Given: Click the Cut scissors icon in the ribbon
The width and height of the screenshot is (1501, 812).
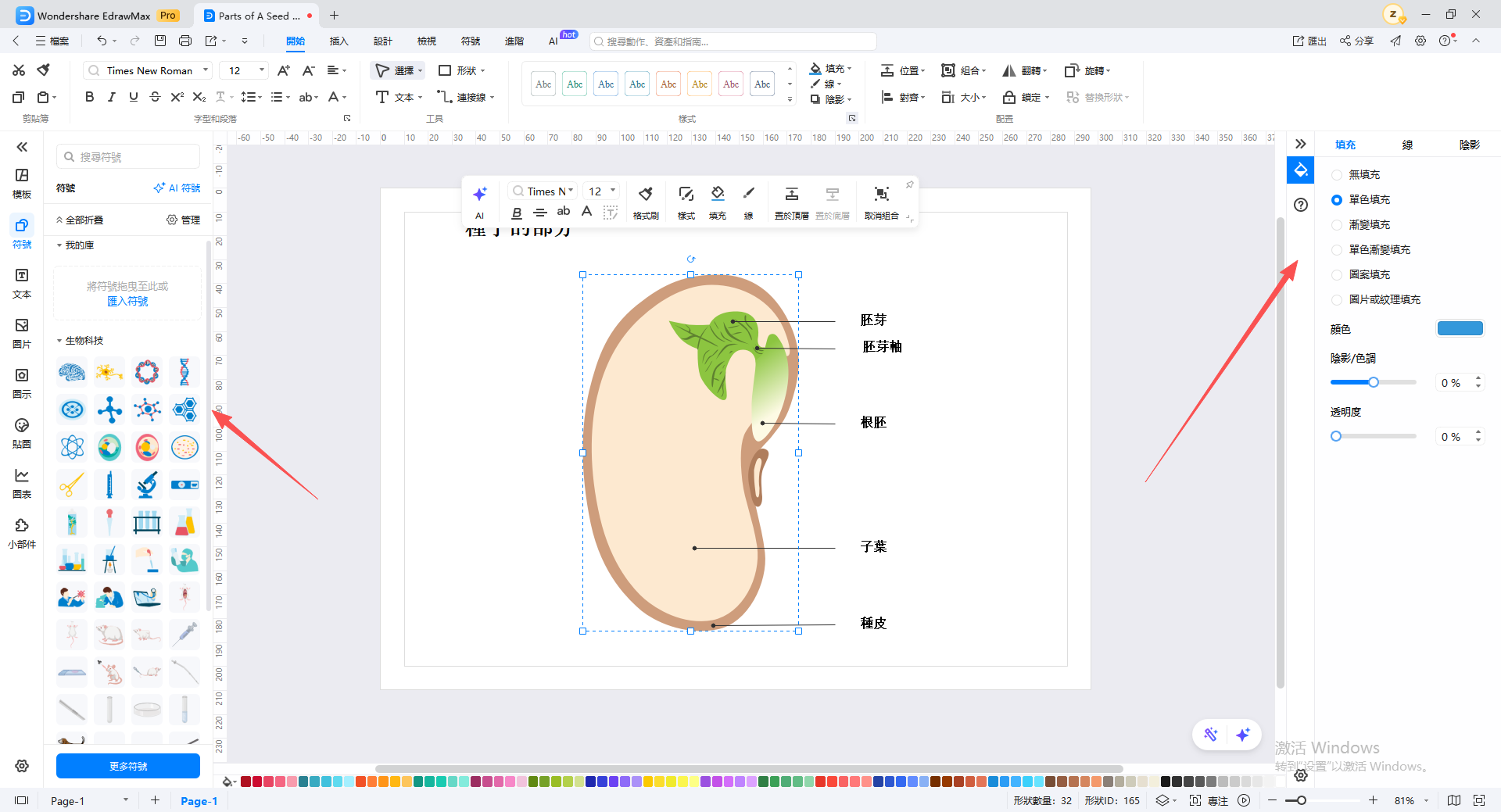Looking at the screenshot, I should [x=19, y=70].
